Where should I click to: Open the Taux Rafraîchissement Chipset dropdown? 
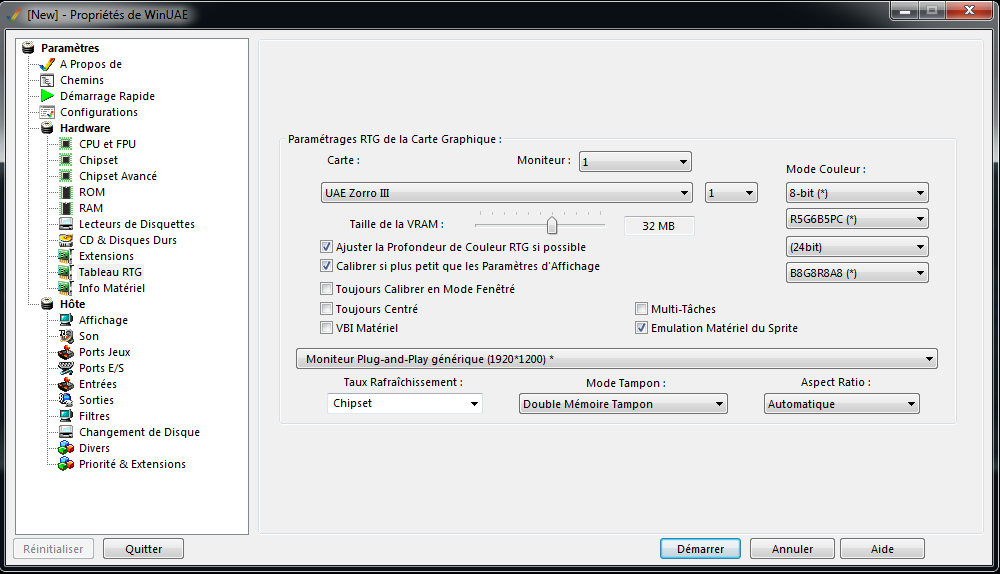click(404, 403)
